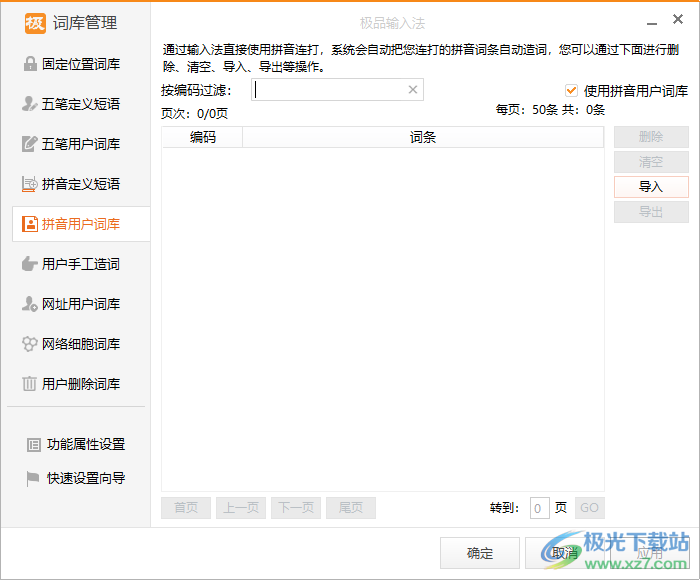Click the icon beside 网址用户词库

(x=29, y=304)
